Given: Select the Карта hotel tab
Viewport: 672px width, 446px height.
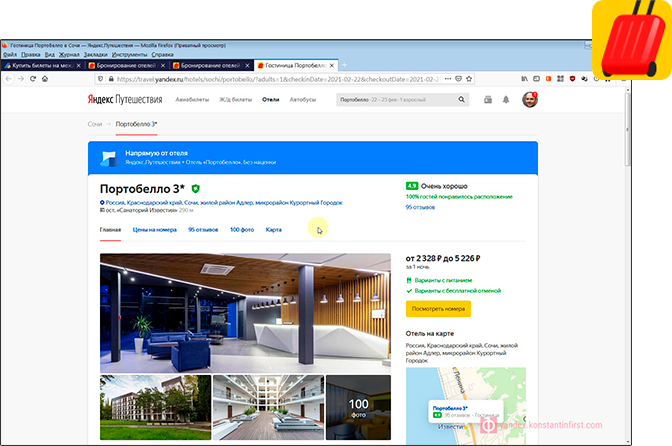Looking at the screenshot, I should [x=273, y=230].
